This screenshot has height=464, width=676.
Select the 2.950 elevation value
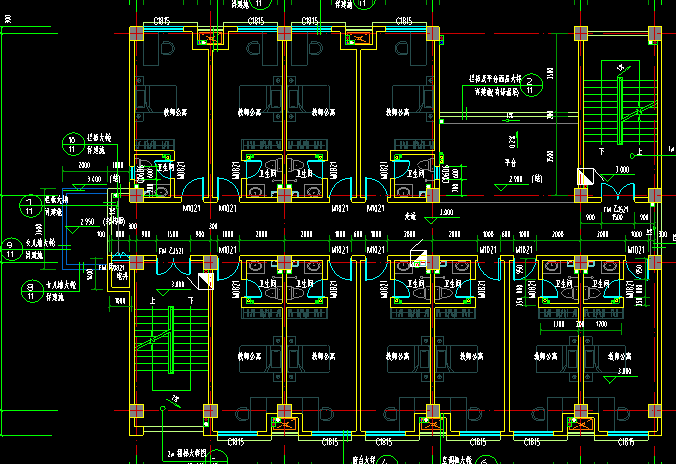click(x=87, y=222)
